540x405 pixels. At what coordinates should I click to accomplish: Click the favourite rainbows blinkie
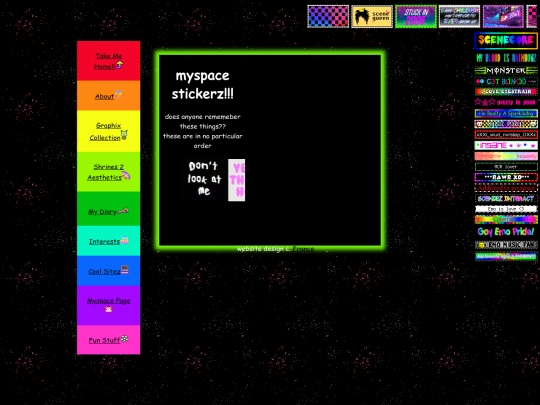506,256
